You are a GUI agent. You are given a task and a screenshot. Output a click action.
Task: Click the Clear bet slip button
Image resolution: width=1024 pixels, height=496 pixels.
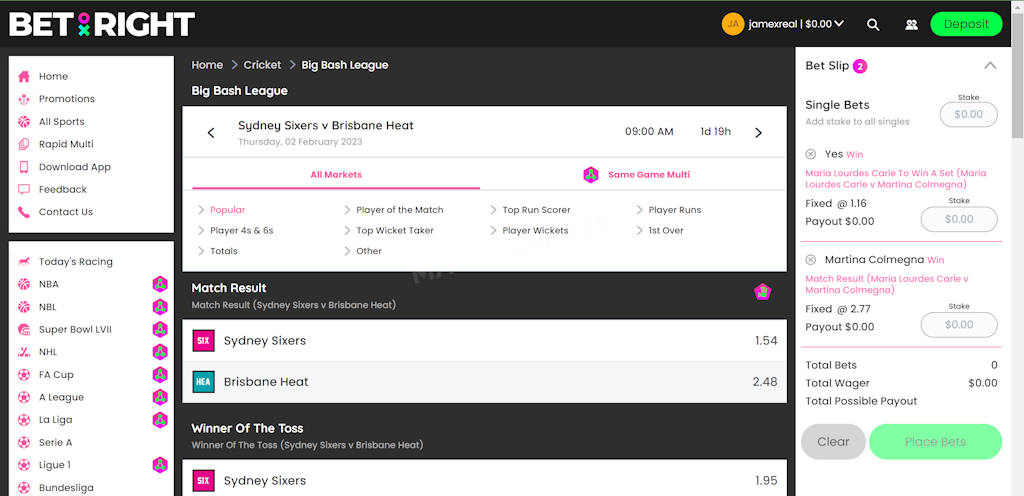pos(833,442)
